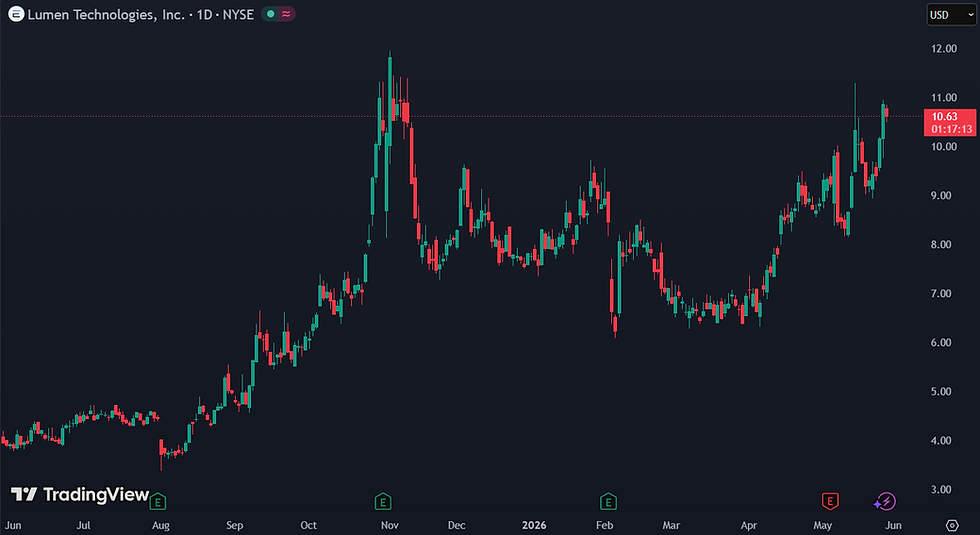Click the red May earnings E marker
This screenshot has height=535, width=980.
pos(830,501)
